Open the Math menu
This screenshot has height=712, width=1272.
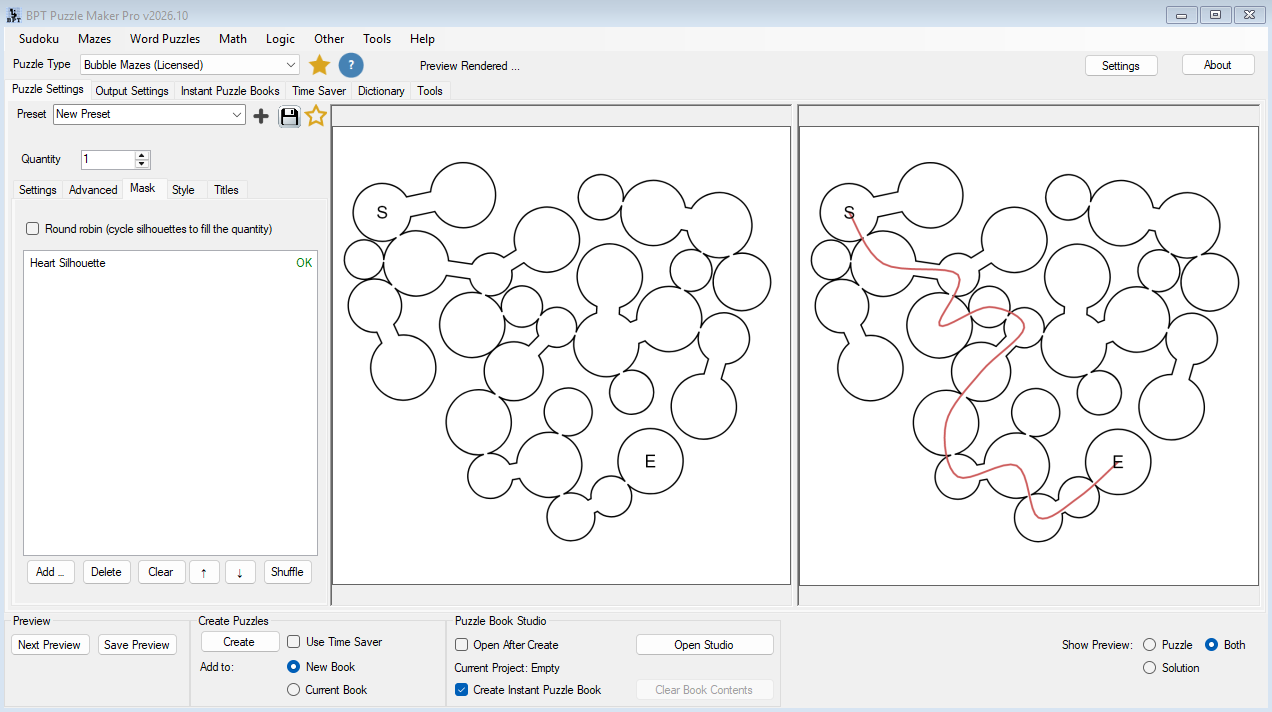tap(233, 39)
